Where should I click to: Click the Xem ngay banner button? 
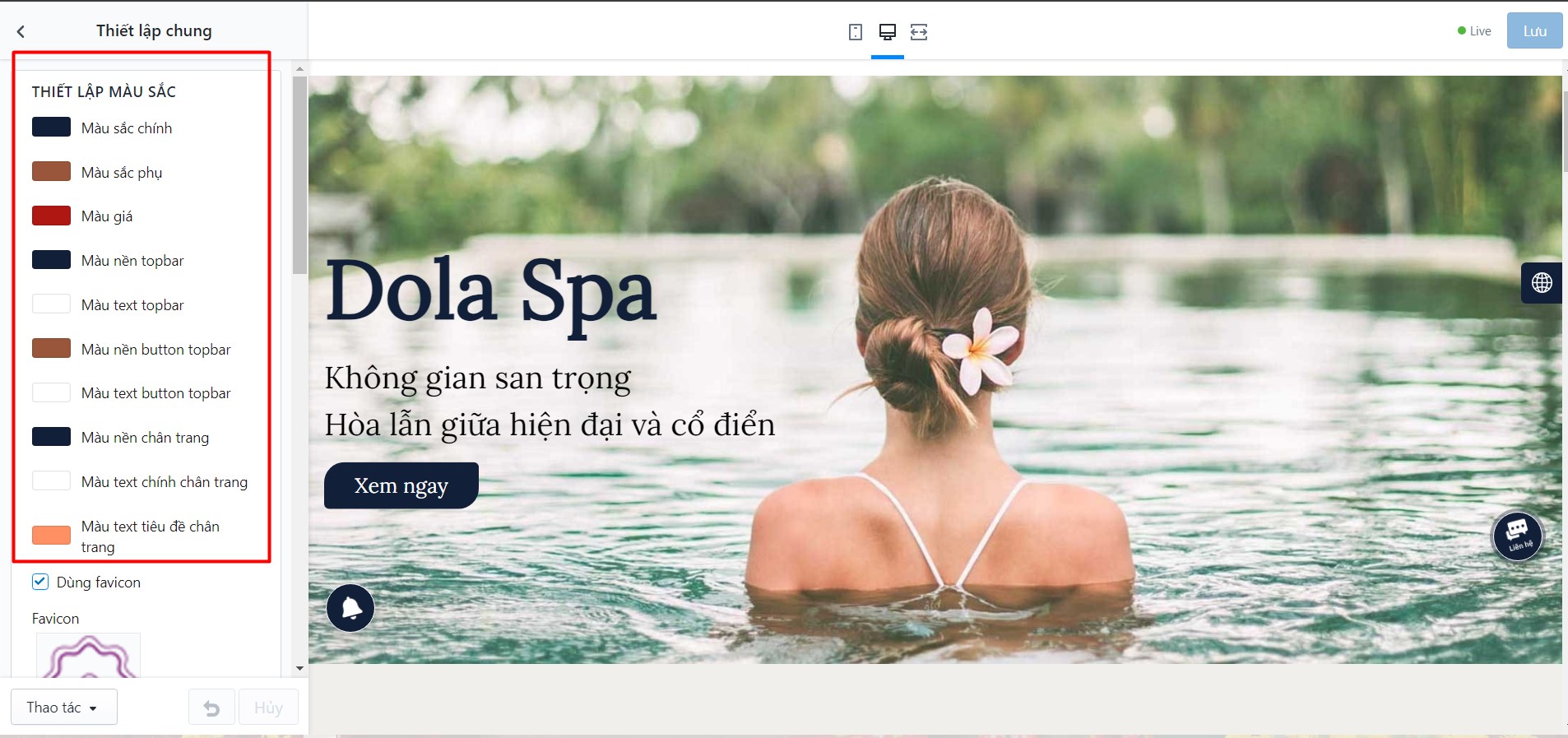(x=401, y=485)
